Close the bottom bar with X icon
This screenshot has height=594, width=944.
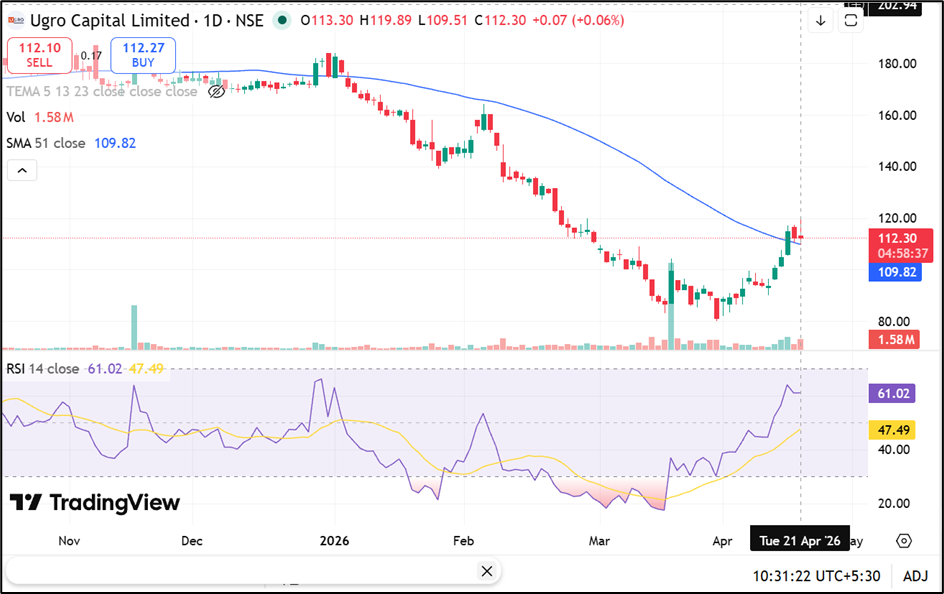click(x=487, y=571)
